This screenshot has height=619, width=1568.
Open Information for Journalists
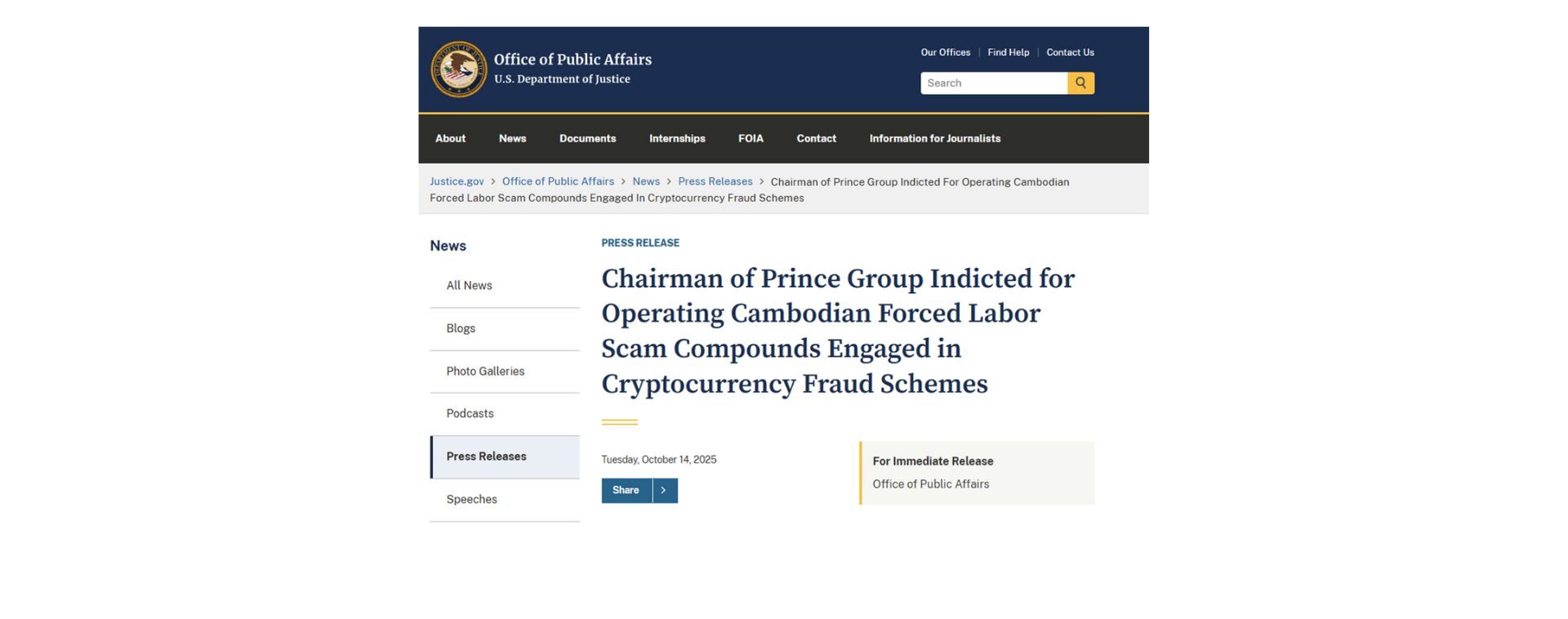pos(934,138)
